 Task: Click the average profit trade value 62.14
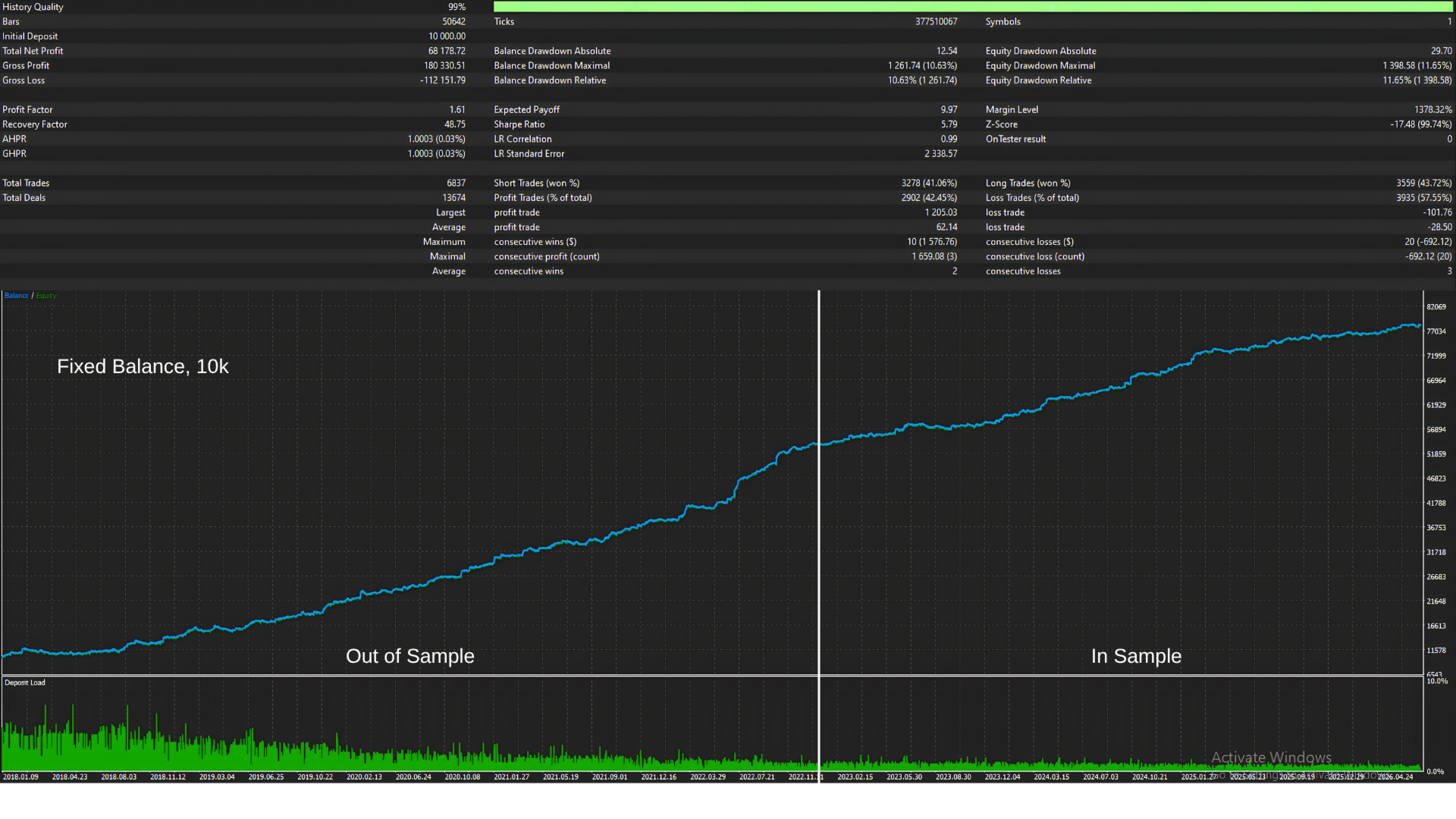946,227
